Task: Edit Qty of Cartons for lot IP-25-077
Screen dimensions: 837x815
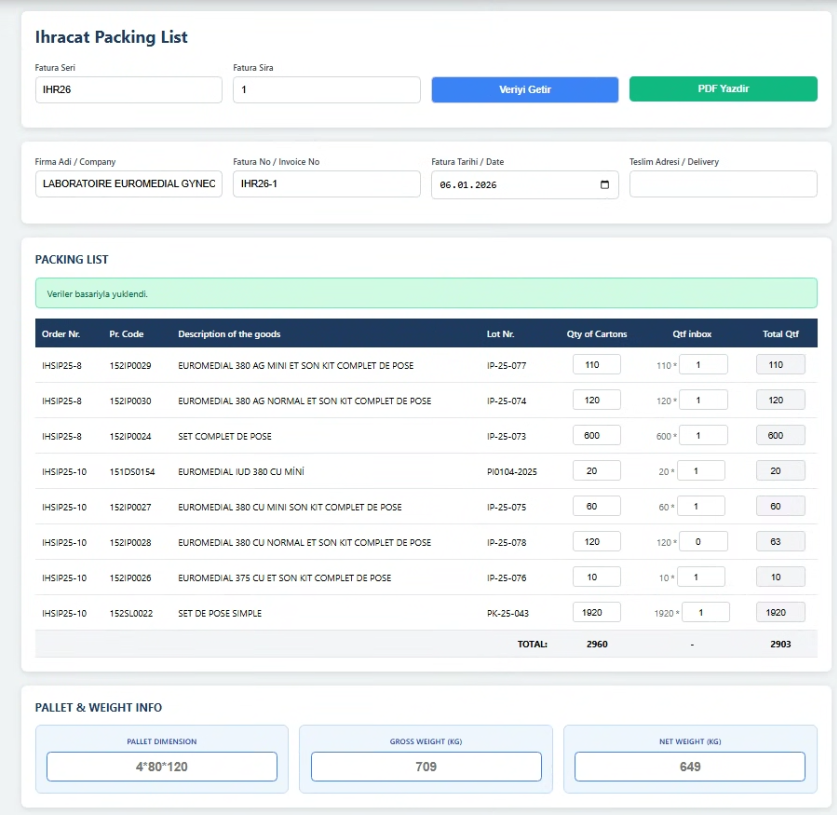Action: [x=596, y=365]
